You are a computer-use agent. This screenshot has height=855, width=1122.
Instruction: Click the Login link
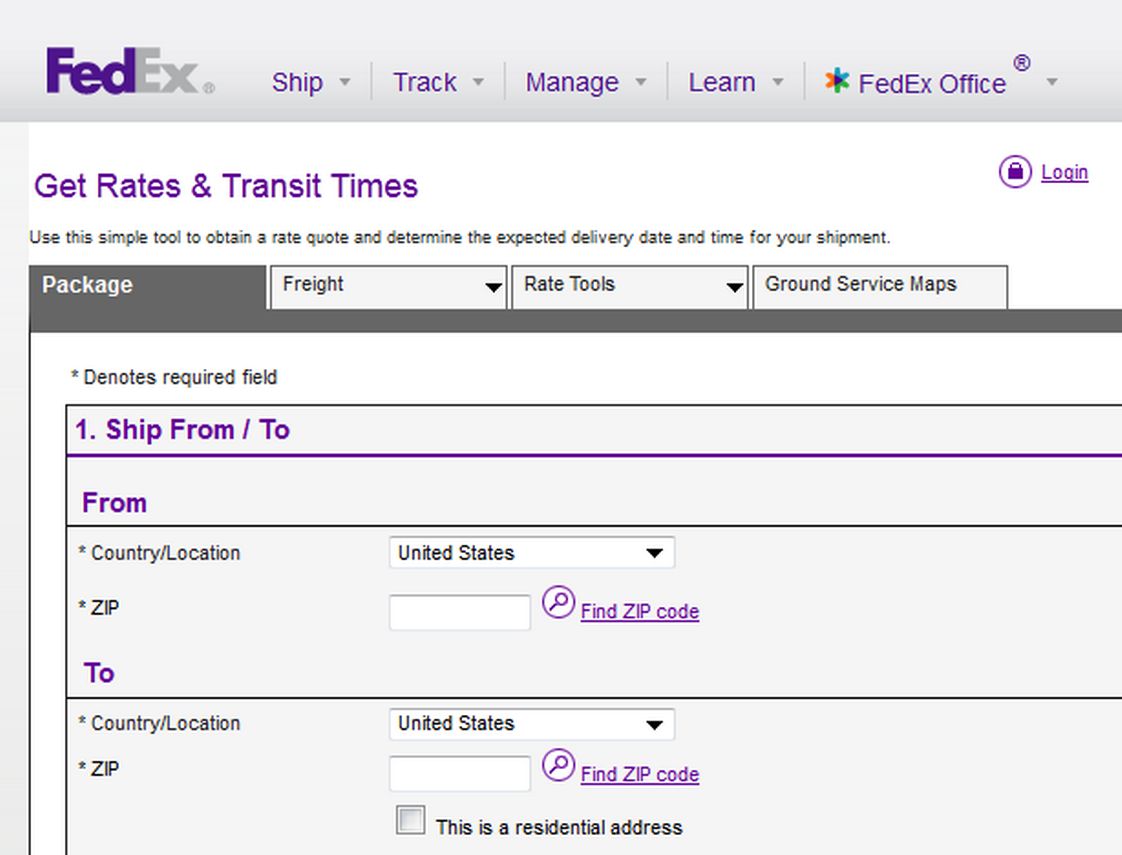point(1064,172)
